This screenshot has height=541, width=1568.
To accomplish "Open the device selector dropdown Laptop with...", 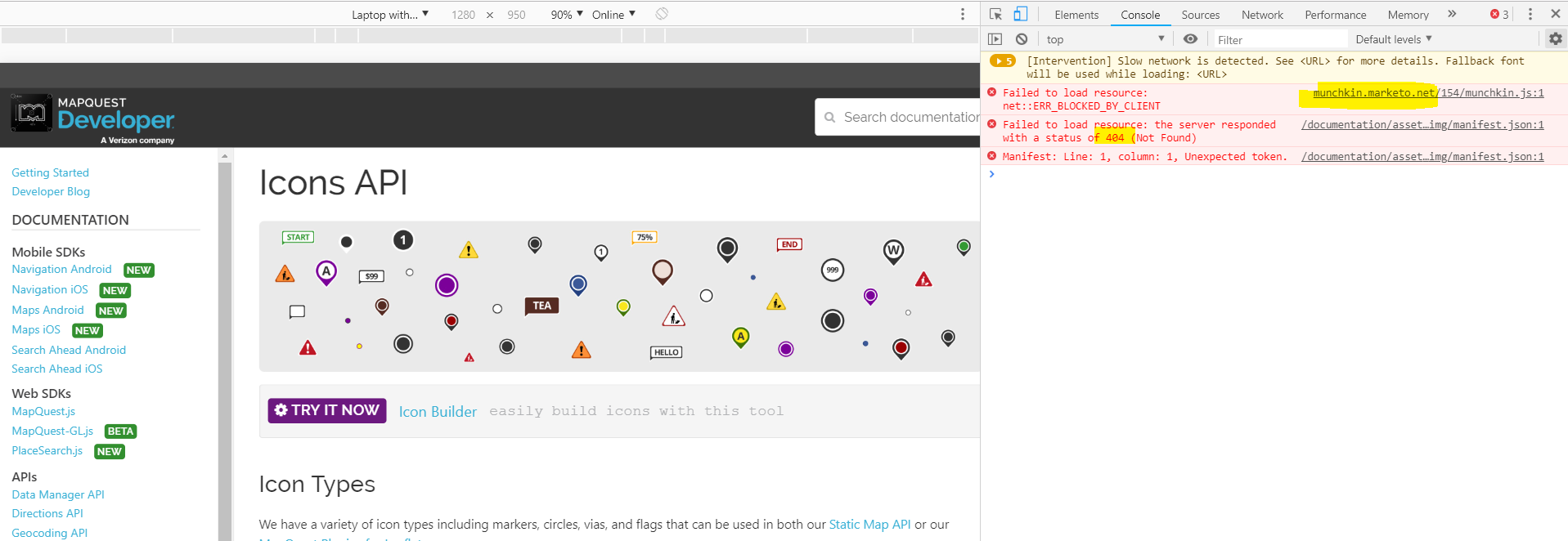I will click(x=389, y=15).
